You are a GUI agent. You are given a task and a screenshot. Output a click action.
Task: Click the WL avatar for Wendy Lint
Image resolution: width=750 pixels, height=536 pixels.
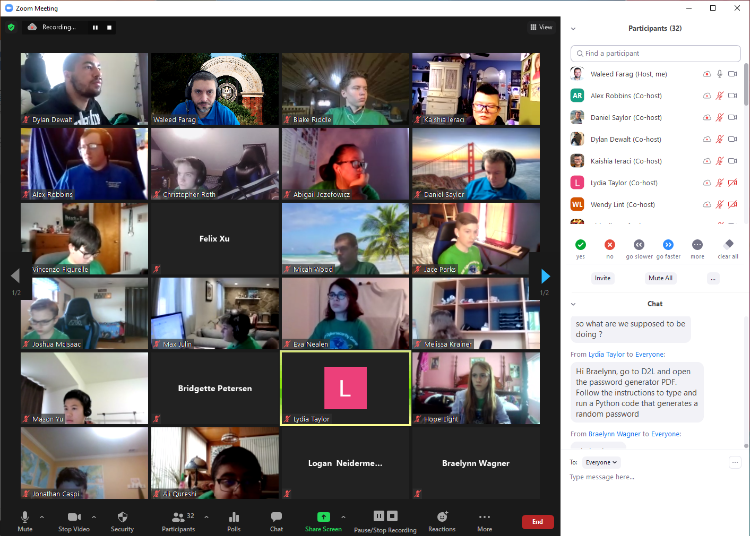pos(577,205)
